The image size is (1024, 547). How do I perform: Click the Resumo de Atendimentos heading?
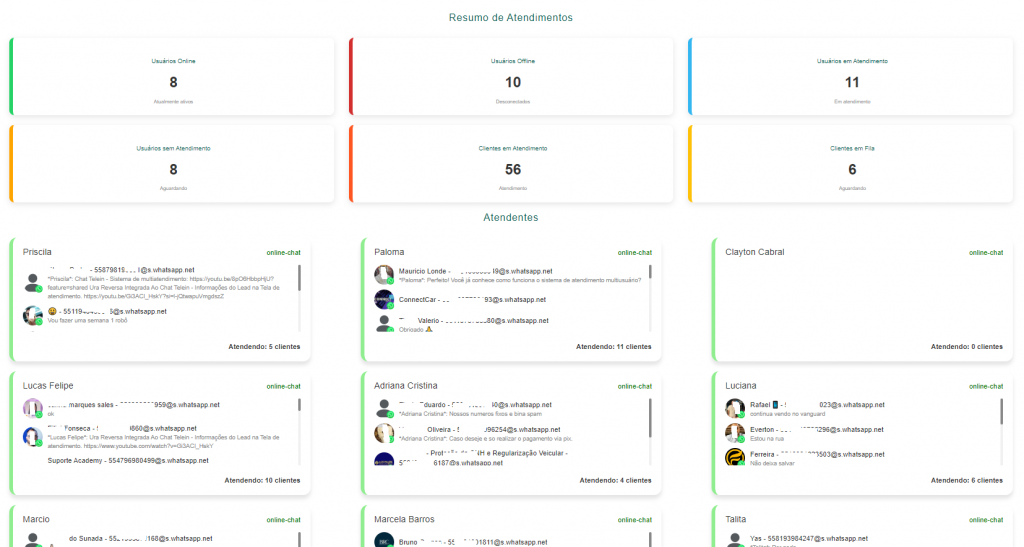coord(511,18)
